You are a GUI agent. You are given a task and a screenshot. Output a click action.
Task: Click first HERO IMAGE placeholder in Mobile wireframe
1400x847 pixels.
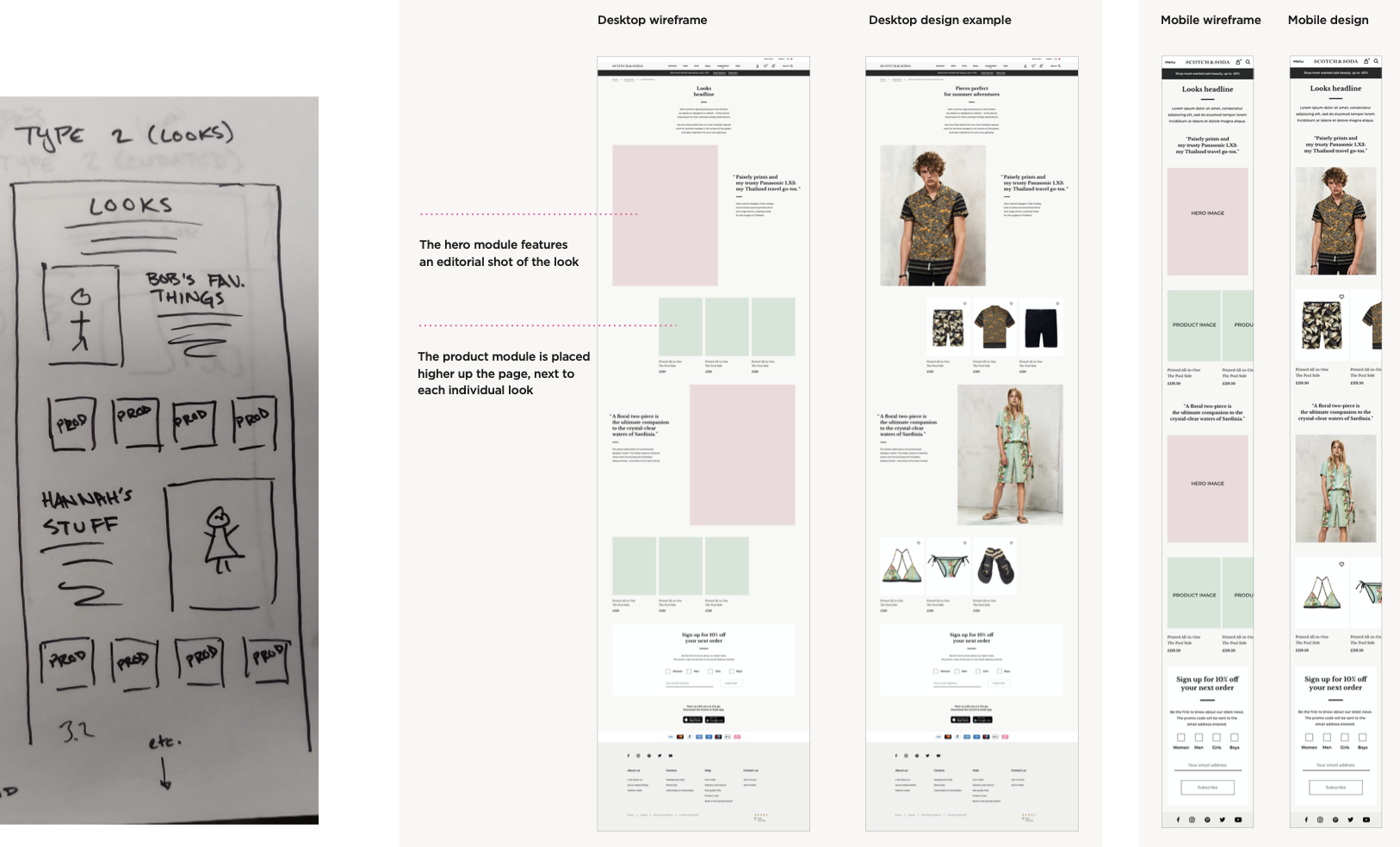coord(1208,221)
